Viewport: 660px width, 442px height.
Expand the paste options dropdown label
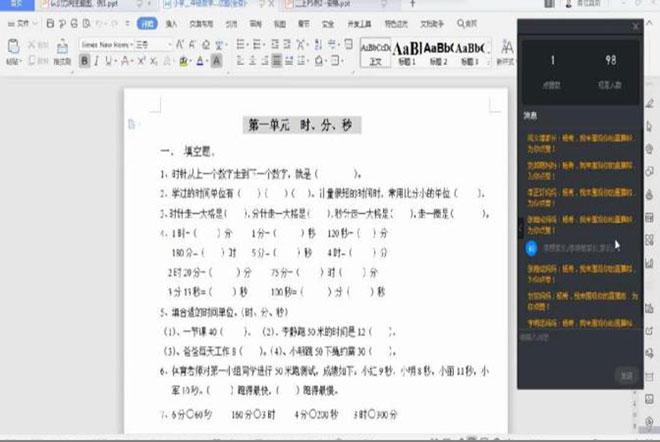(13, 62)
